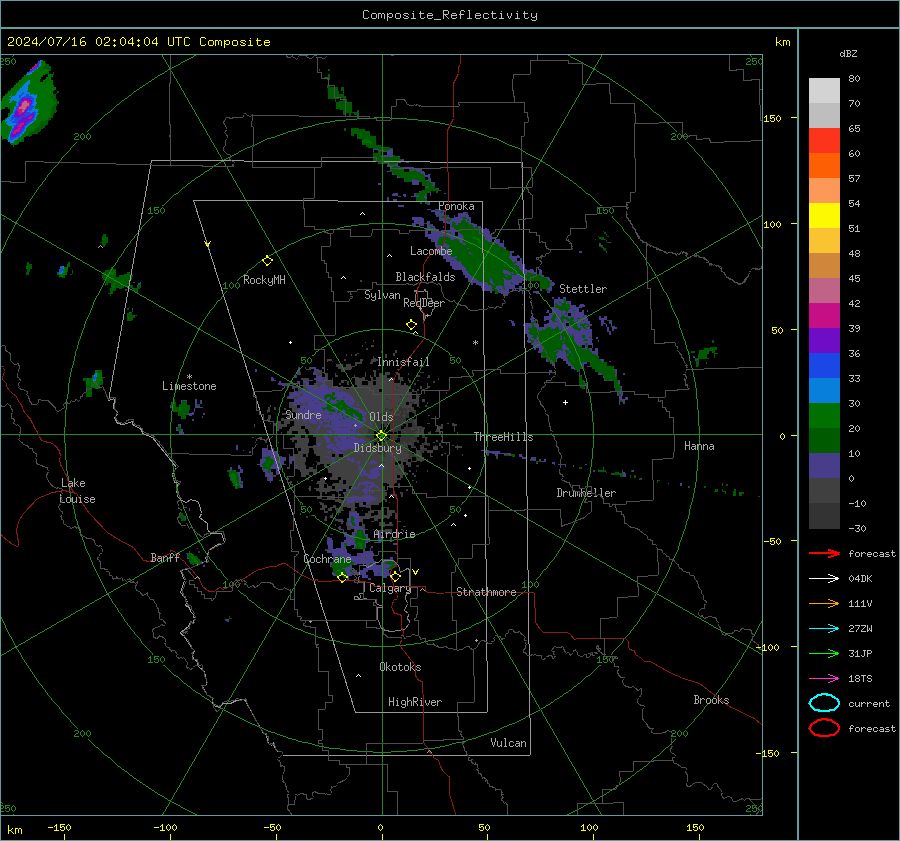Image resolution: width=900 pixels, height=841 pixels.
Task: Click the magenta swatch between 42 and 39 dBZ
Action: coord(824,316)
